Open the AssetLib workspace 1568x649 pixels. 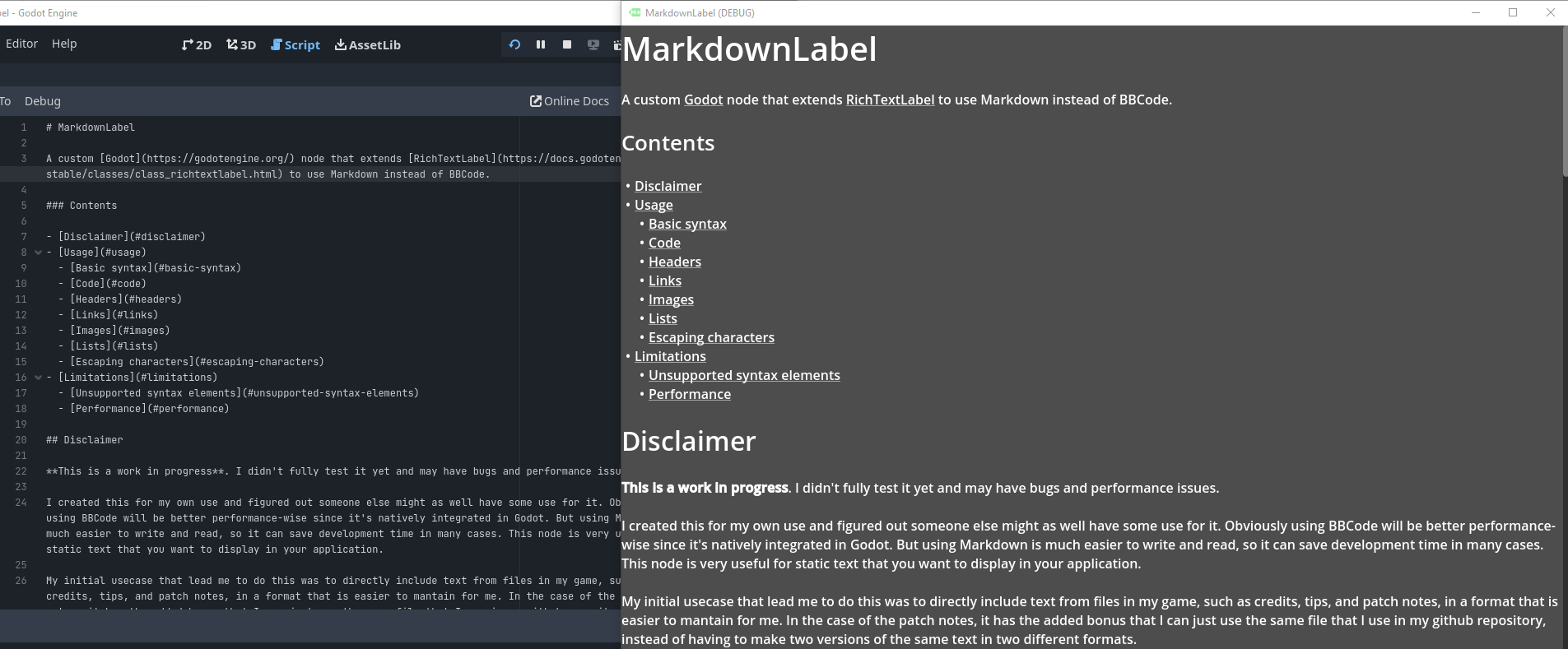pos(368,45)
